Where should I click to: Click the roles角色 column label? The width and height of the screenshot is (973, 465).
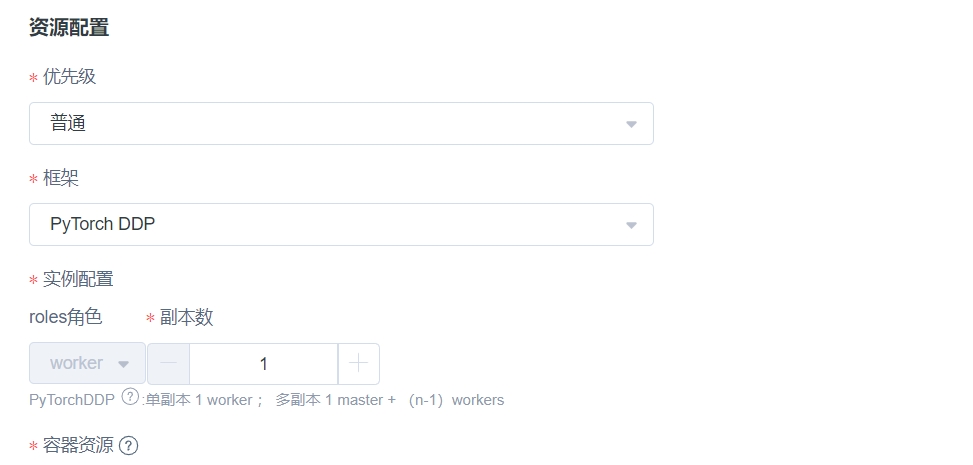[66, 317]
